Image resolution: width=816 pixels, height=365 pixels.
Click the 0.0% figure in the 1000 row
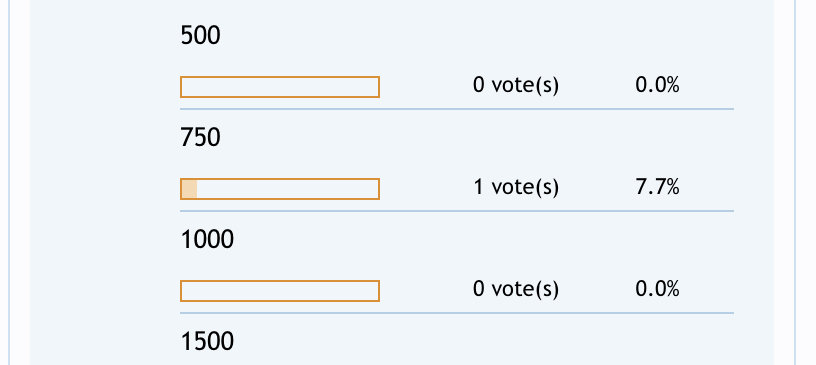pos(657,288)
